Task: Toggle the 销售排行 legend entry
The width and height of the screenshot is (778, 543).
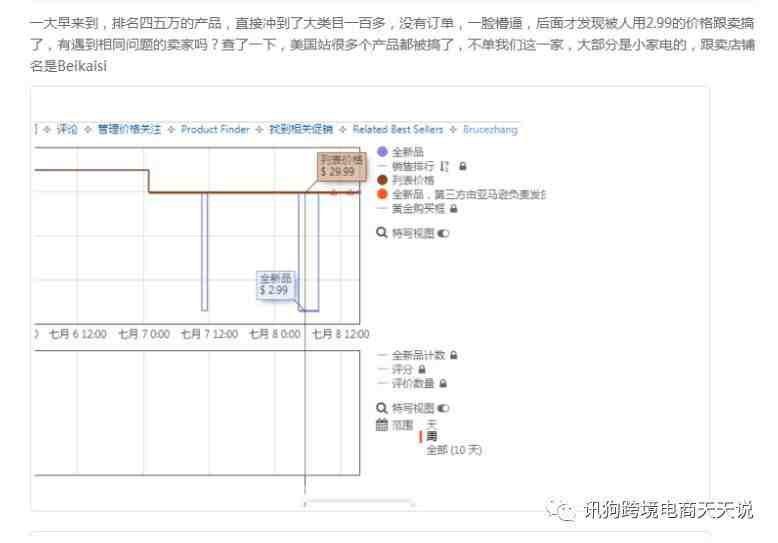Action: [412, 166]
